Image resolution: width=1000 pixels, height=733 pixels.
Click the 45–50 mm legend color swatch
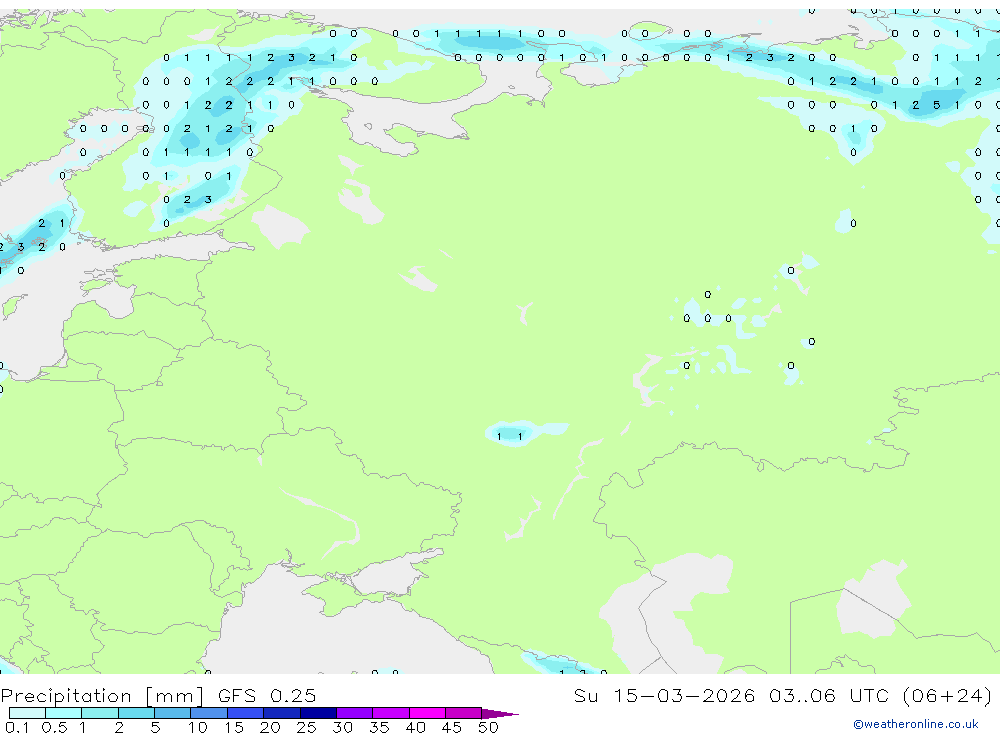click(x=464, y=713)
